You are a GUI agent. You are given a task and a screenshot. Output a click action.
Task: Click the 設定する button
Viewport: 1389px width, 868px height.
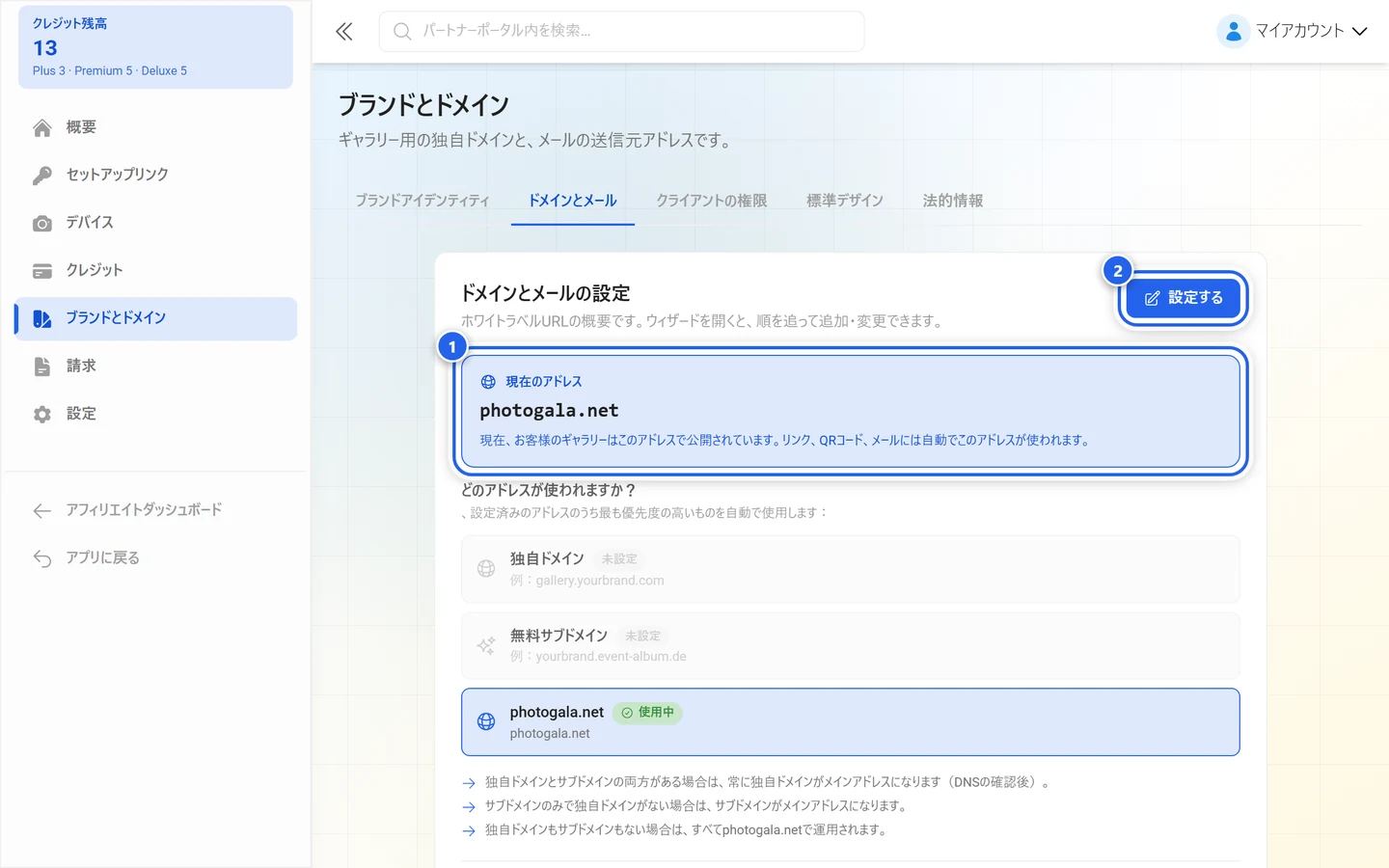point(1184,298)
